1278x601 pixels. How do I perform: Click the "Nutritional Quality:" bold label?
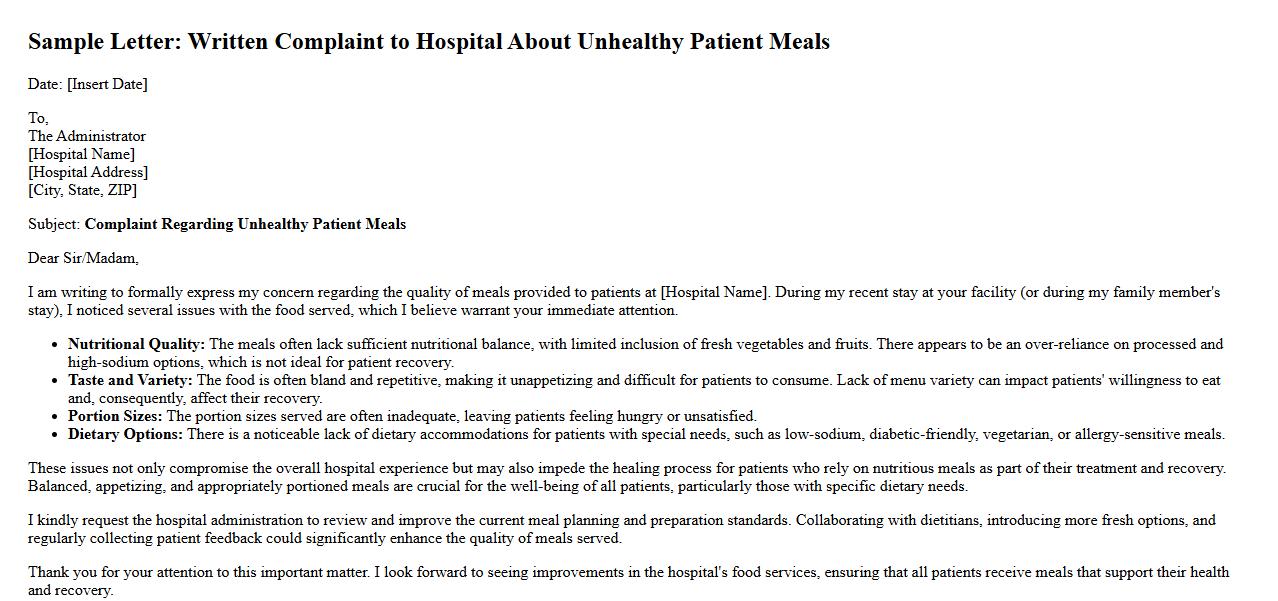tap(136, 344)
